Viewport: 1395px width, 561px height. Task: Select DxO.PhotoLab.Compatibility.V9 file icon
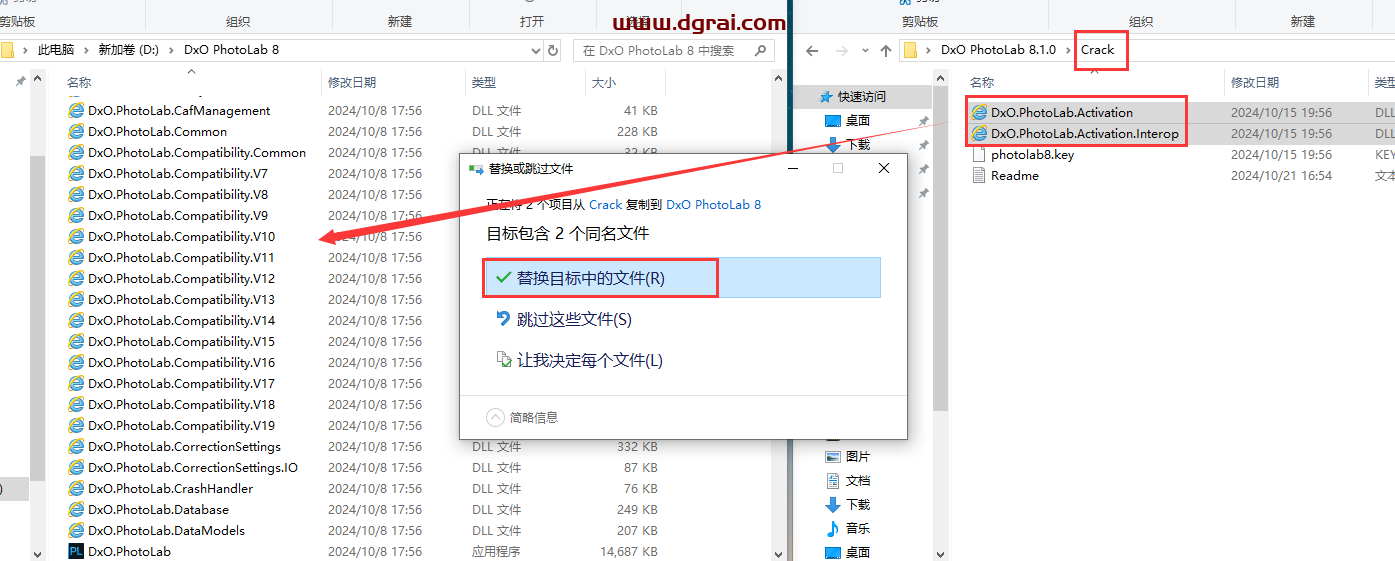point(75,215)
